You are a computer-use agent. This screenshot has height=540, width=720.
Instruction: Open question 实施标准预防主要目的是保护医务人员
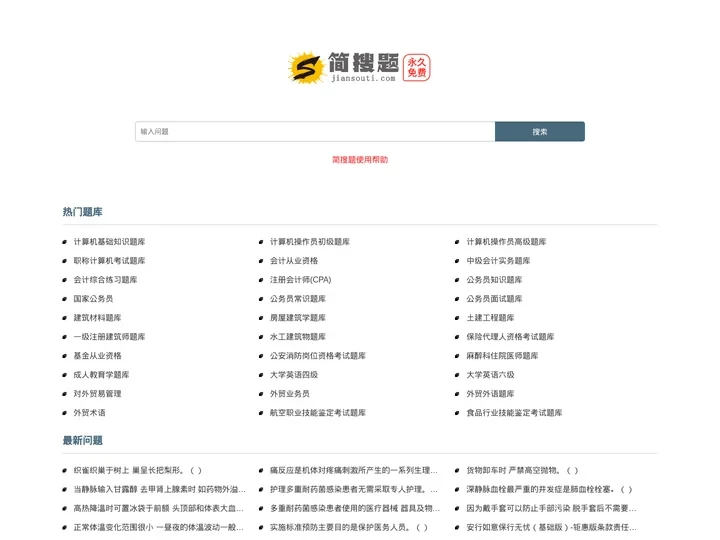(349, 527)
